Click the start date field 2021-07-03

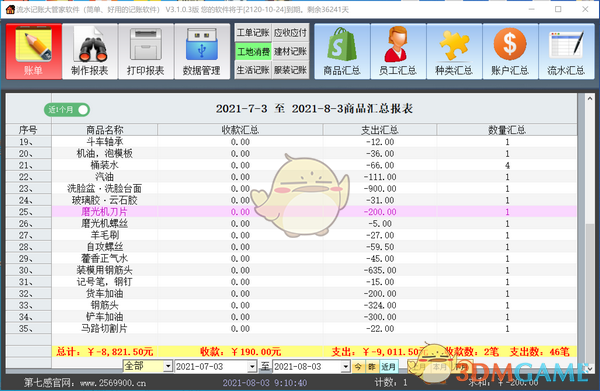pyautogui.click(x=211, y=367)
